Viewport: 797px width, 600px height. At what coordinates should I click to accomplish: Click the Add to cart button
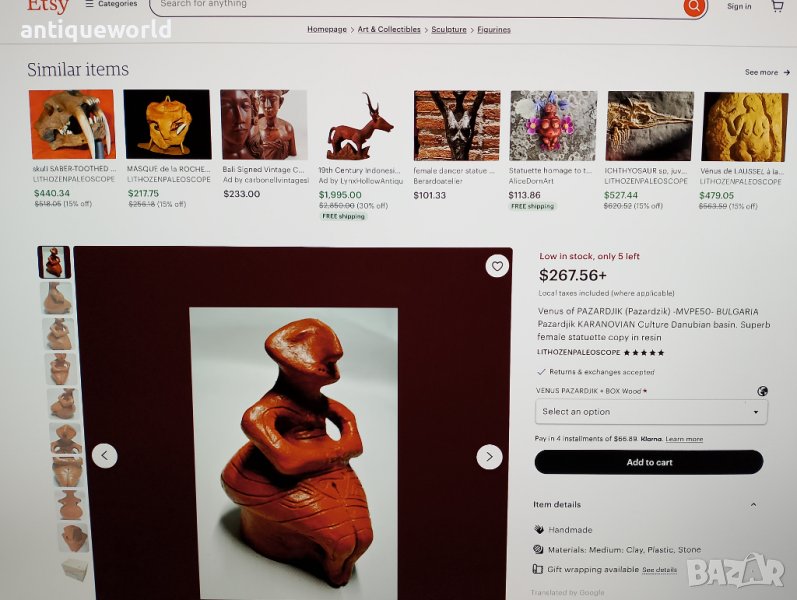point(649,462)
